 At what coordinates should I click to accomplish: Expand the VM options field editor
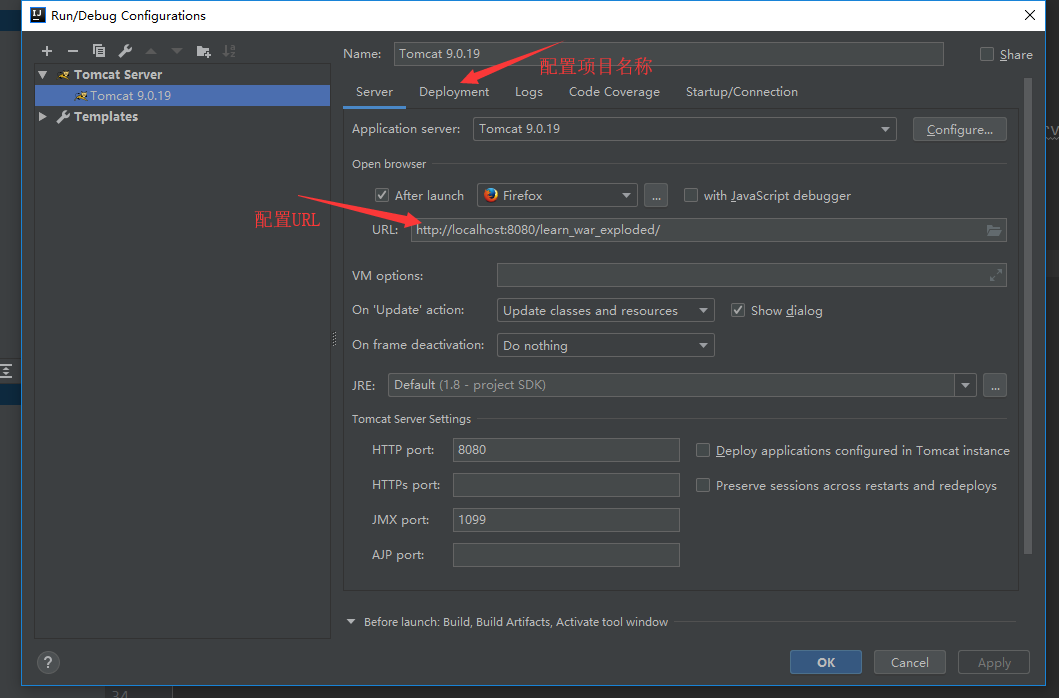click(x=996, y=276)
